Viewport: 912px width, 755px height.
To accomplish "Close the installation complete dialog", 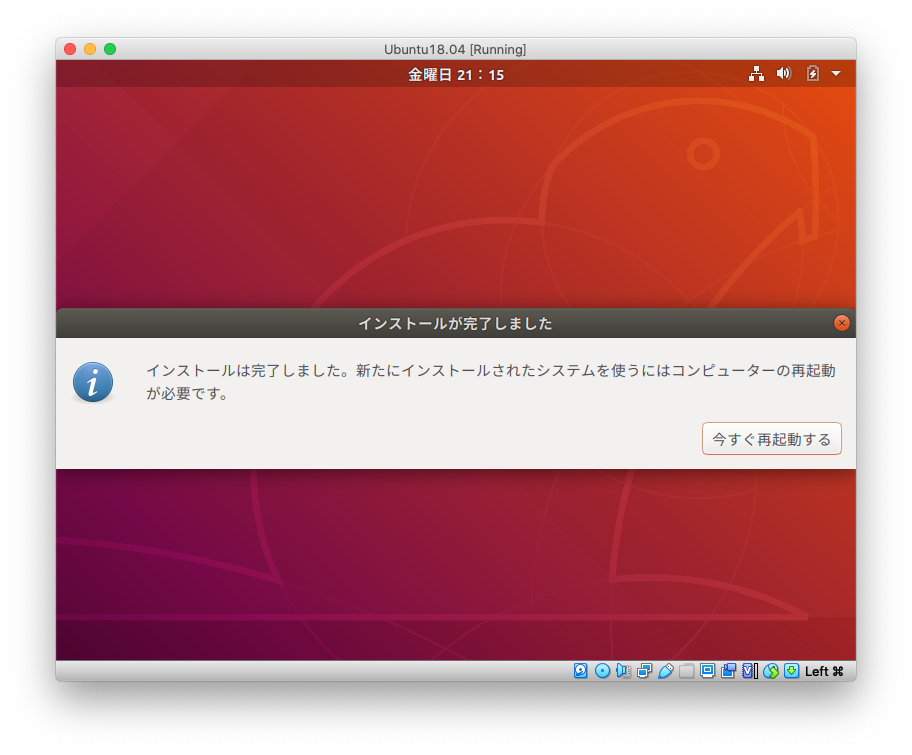I will click(x=841, y=322).
